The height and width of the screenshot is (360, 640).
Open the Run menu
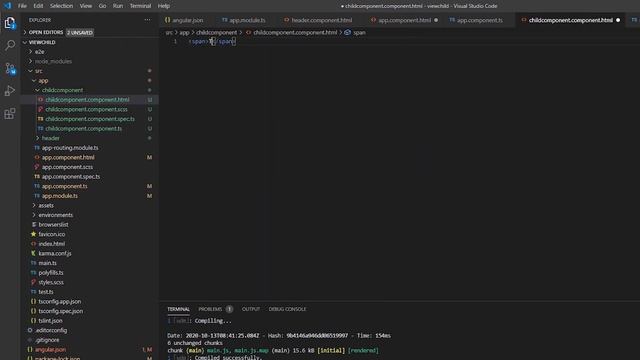pos(118,6)
